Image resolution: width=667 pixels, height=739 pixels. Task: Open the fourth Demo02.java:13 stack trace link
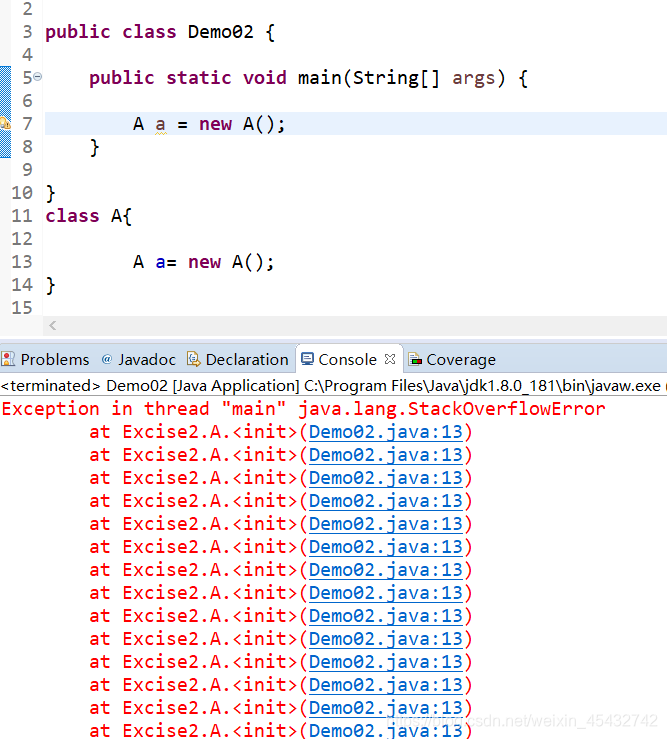pyautogui.click(x=386, y=501)
